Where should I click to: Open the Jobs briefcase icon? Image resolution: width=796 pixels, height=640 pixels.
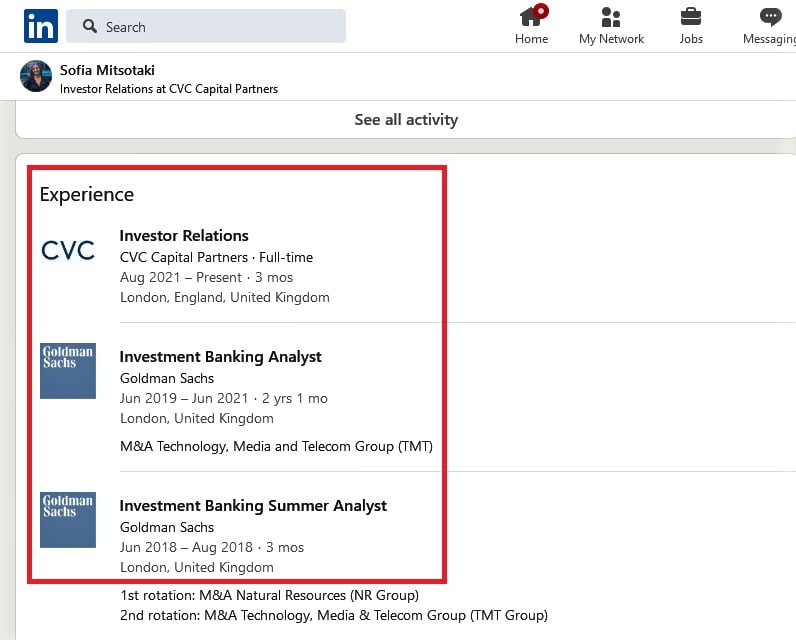(x=691, y=17)
